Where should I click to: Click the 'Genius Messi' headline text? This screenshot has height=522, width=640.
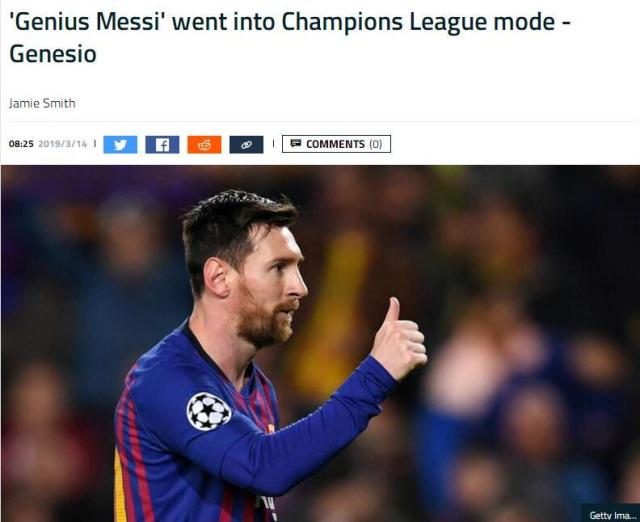coord(86,22)
